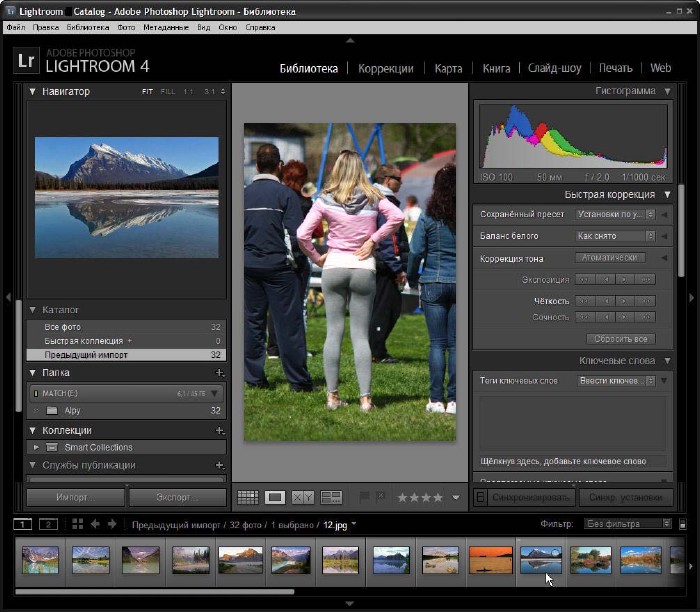The width and height of the screenshot is (700, 612).
Task: Click the Импорт button
Action: [x=76, y=497]
